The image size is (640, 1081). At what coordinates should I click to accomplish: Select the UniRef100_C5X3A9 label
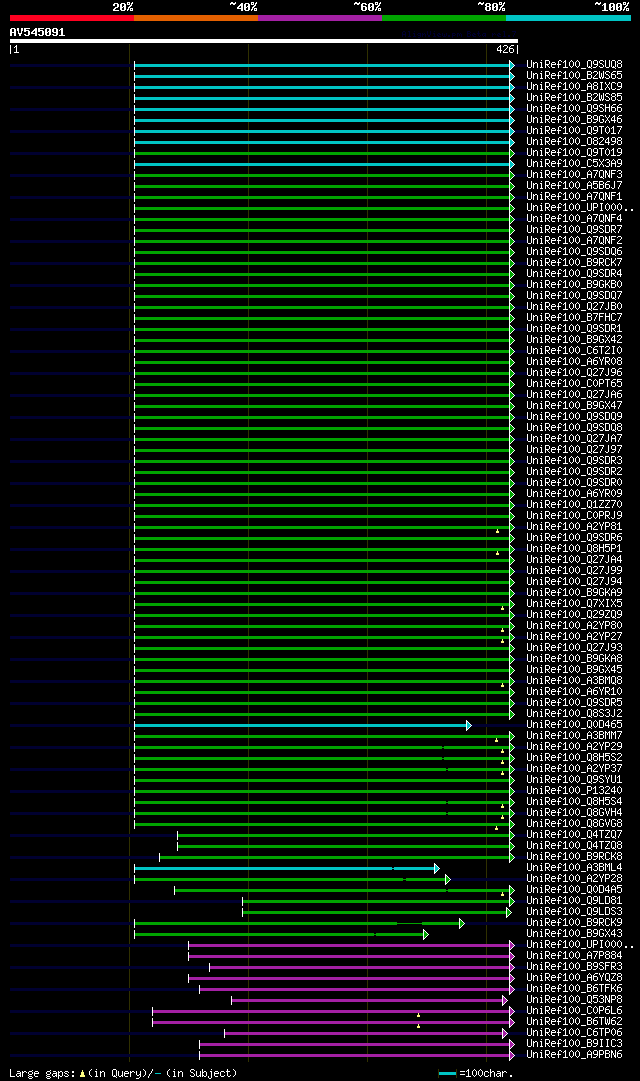point(574,164)
